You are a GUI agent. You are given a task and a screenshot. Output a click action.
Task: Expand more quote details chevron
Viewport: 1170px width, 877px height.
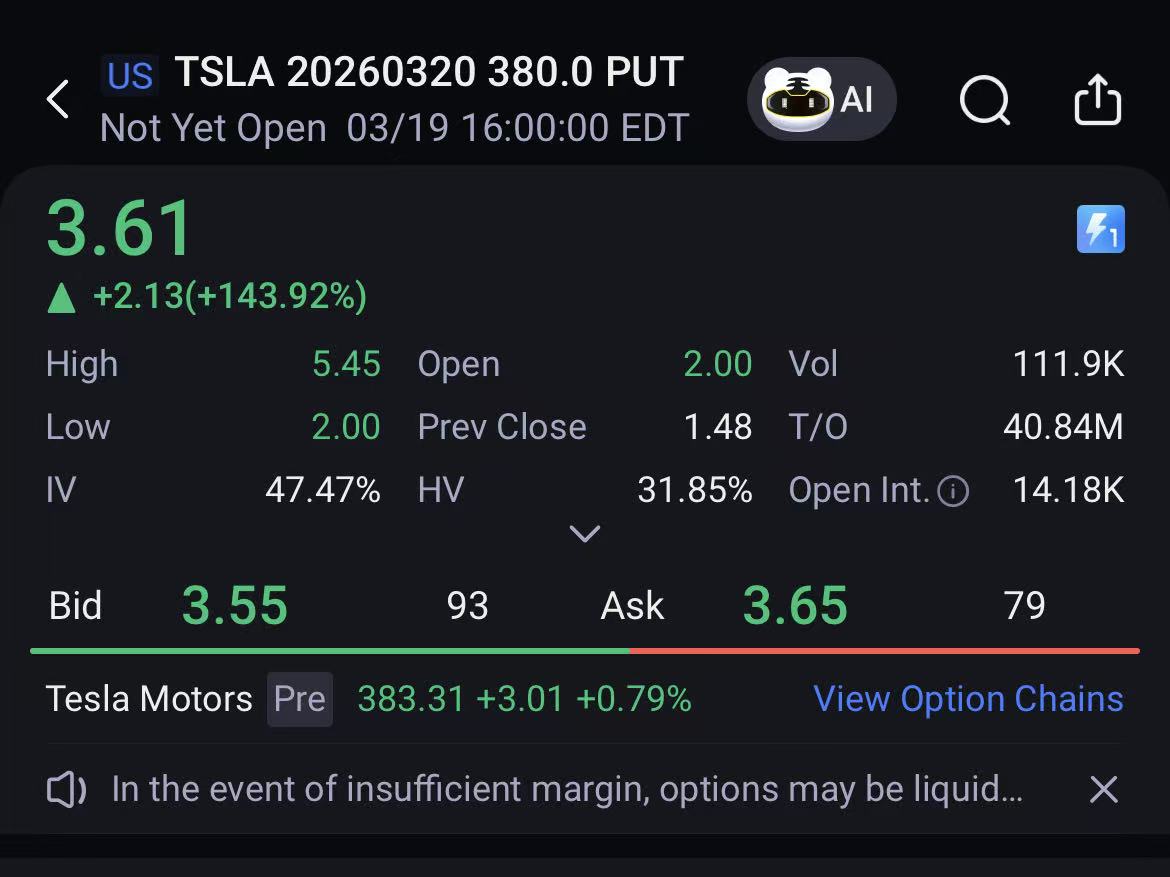point(584,534)
